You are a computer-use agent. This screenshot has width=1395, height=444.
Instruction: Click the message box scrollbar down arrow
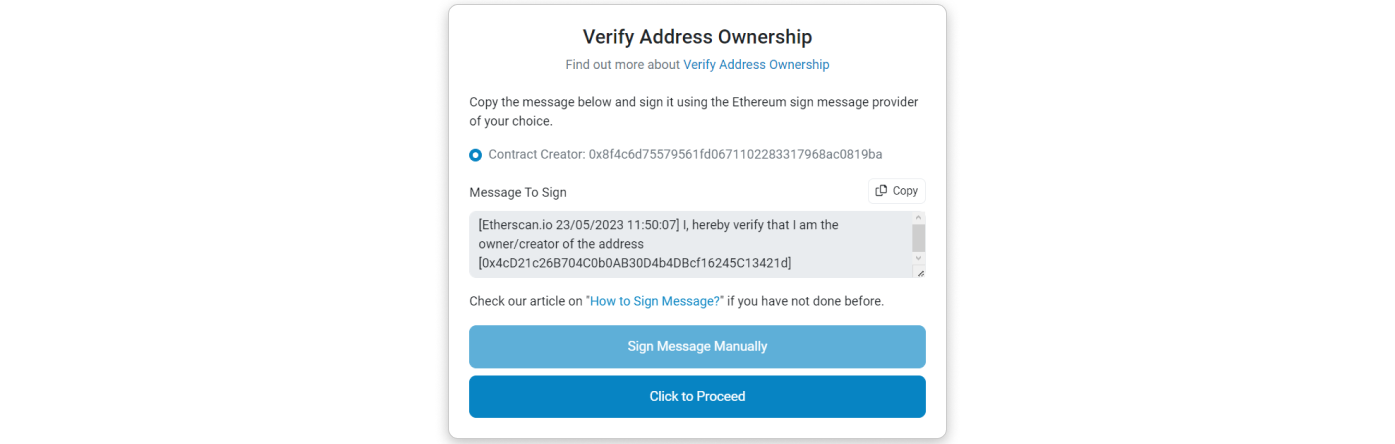click(918, 258)
